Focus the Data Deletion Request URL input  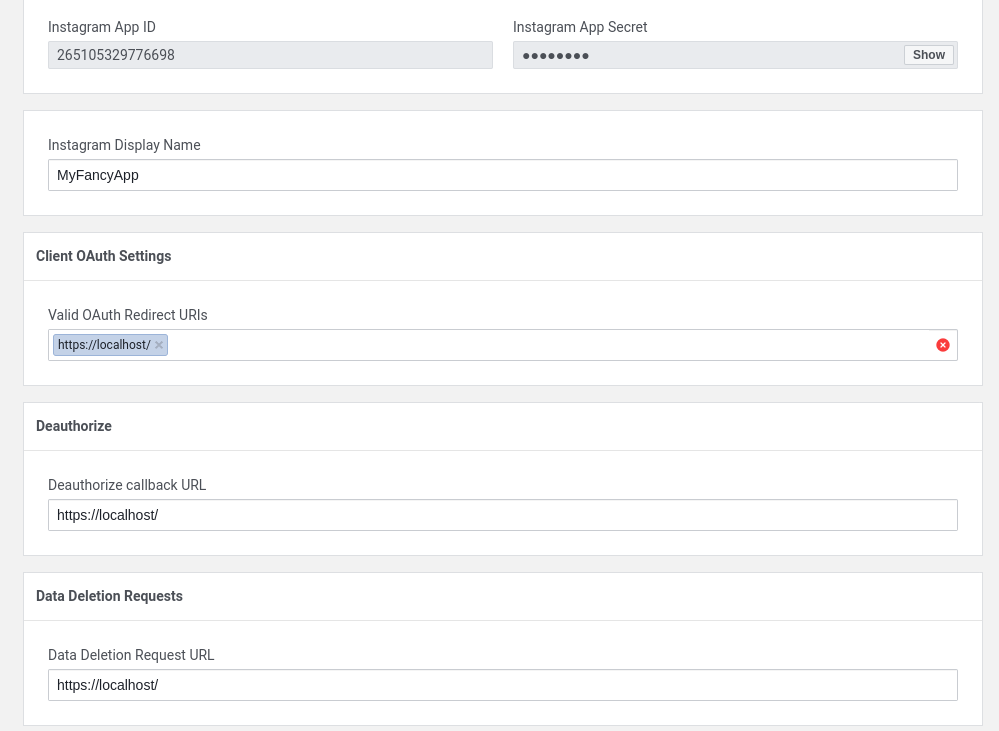point(502,685)
